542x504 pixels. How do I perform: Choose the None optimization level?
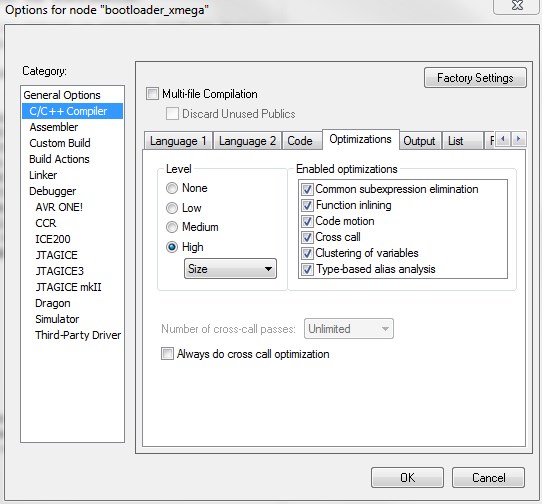point(172,188)
